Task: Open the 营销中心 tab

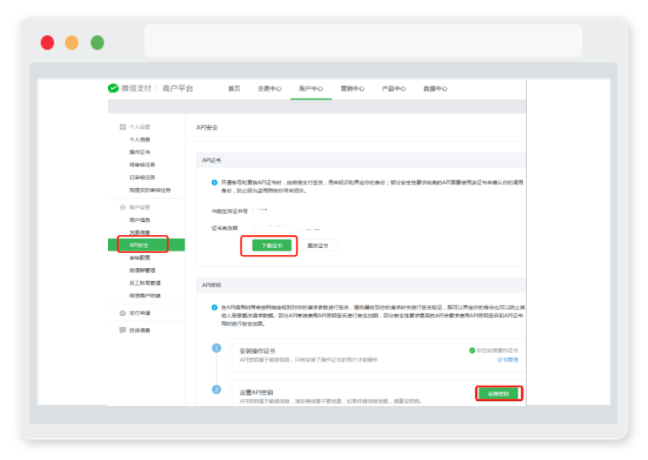Action: [x=352, y=88]
